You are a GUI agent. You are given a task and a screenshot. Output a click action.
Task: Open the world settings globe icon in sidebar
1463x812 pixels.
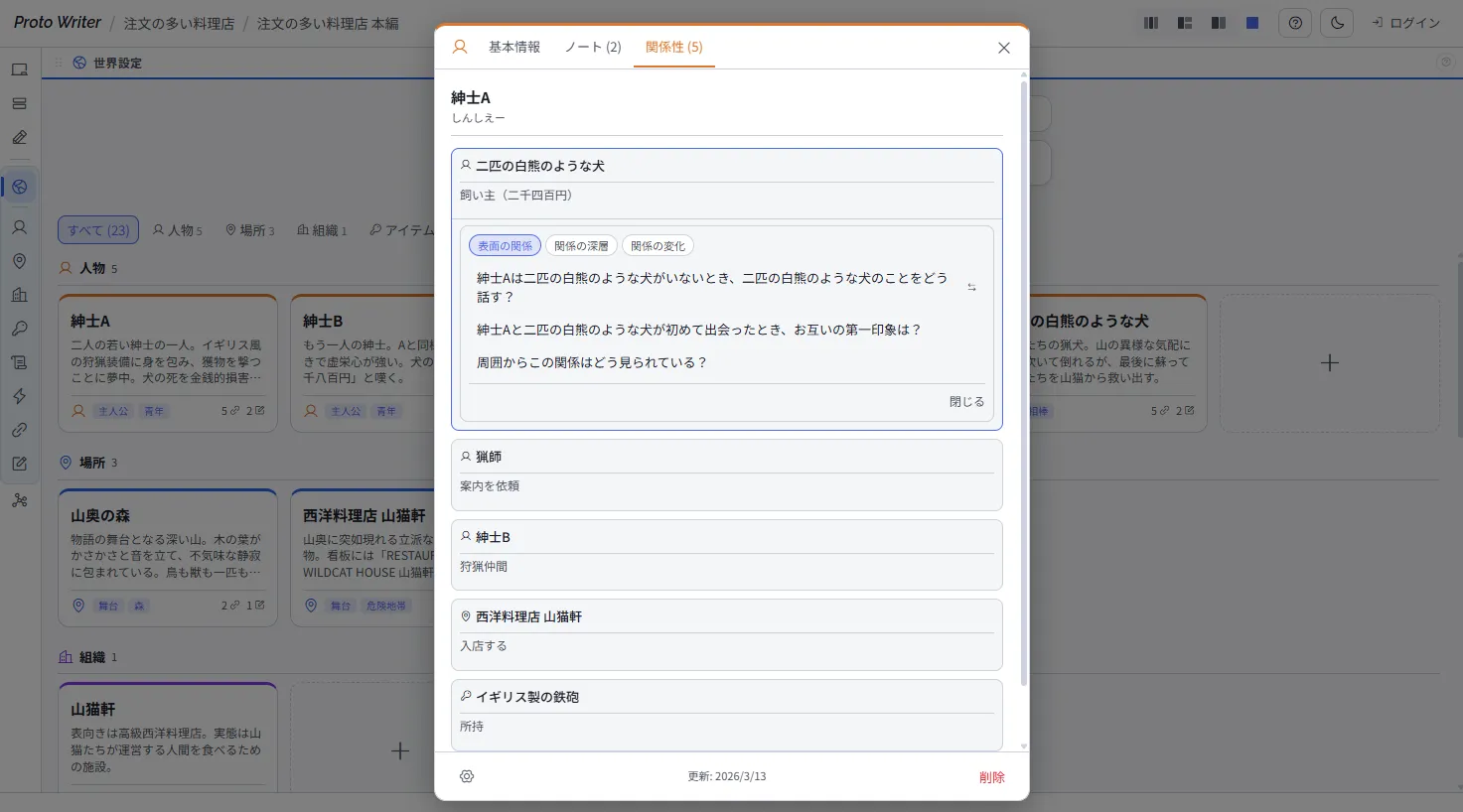point(21,186)
